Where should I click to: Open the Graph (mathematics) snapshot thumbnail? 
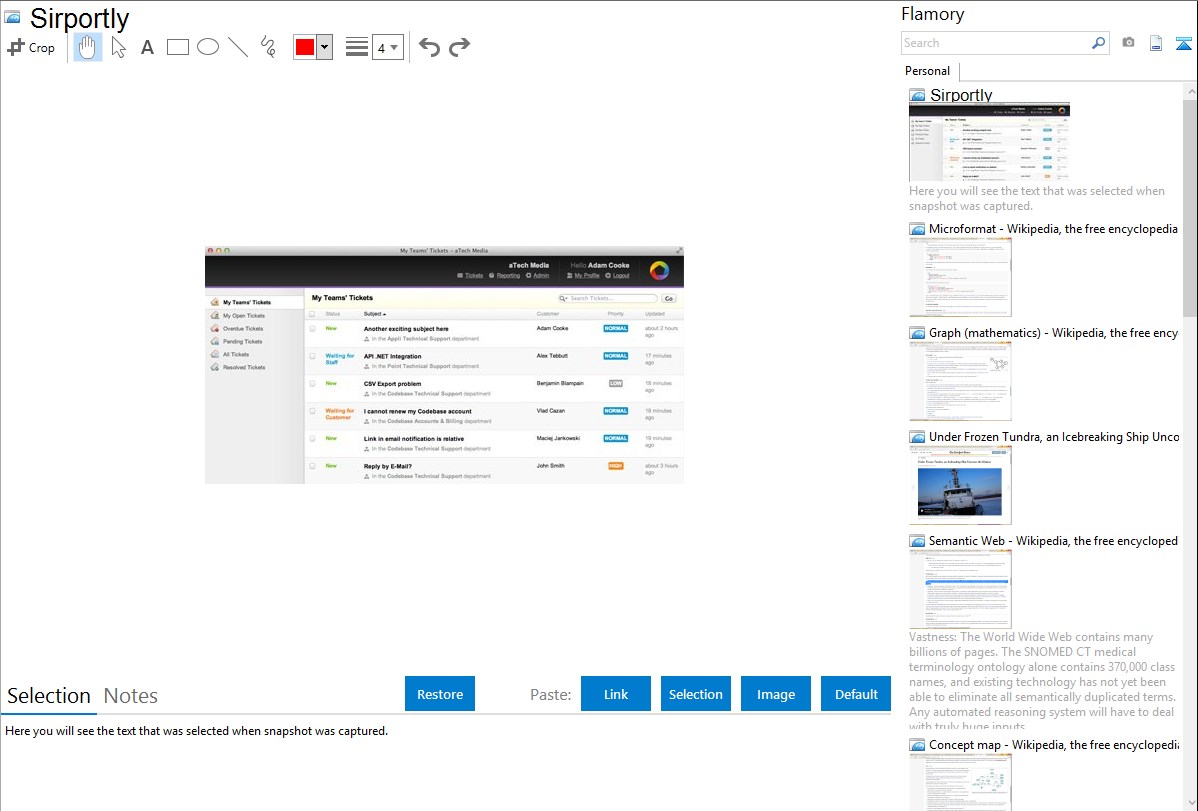[x=960, y=381]
